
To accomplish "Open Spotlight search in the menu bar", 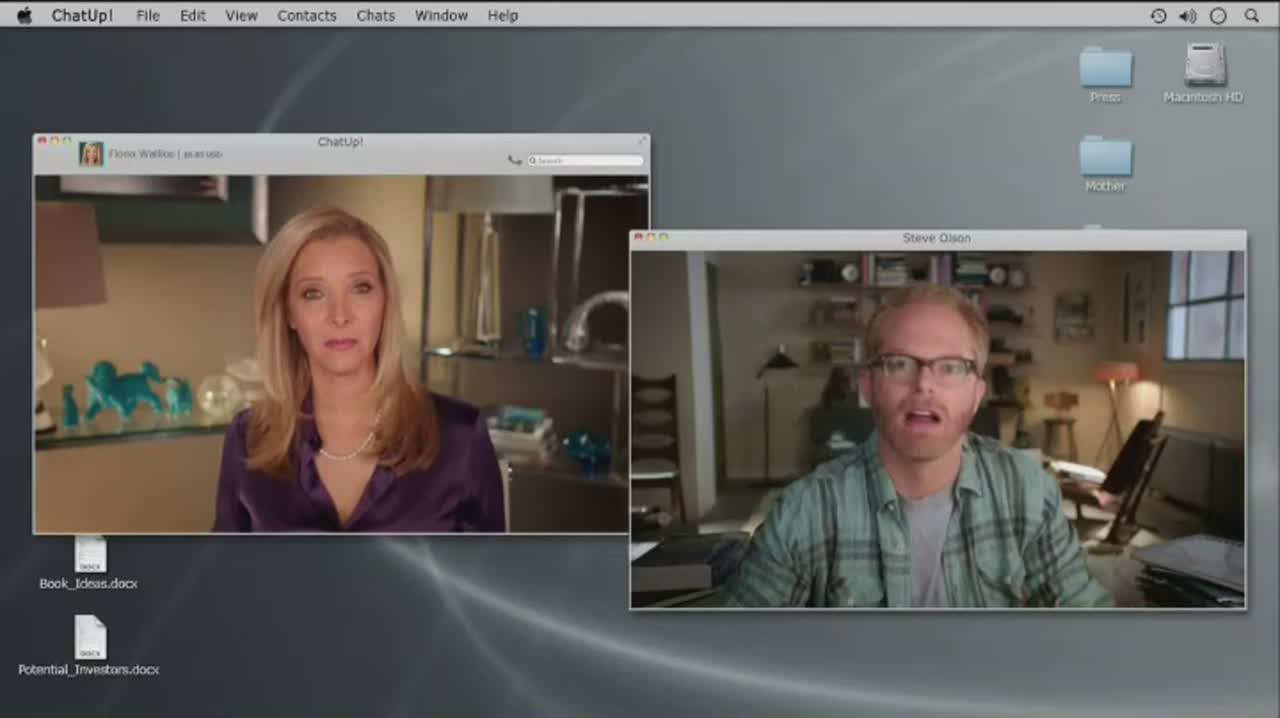I will [x=1251, y=16].
